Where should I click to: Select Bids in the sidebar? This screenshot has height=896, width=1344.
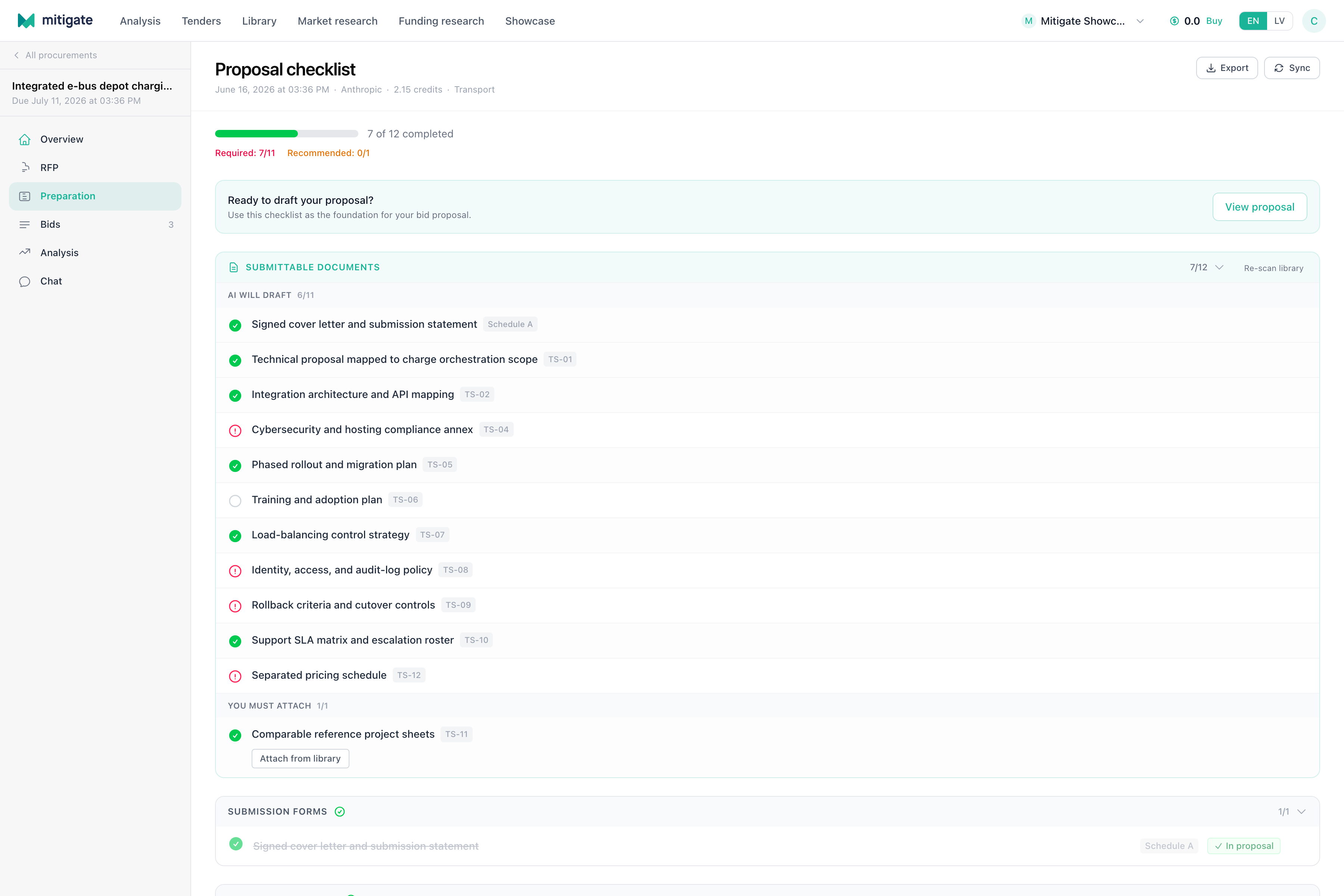[95, 225]
